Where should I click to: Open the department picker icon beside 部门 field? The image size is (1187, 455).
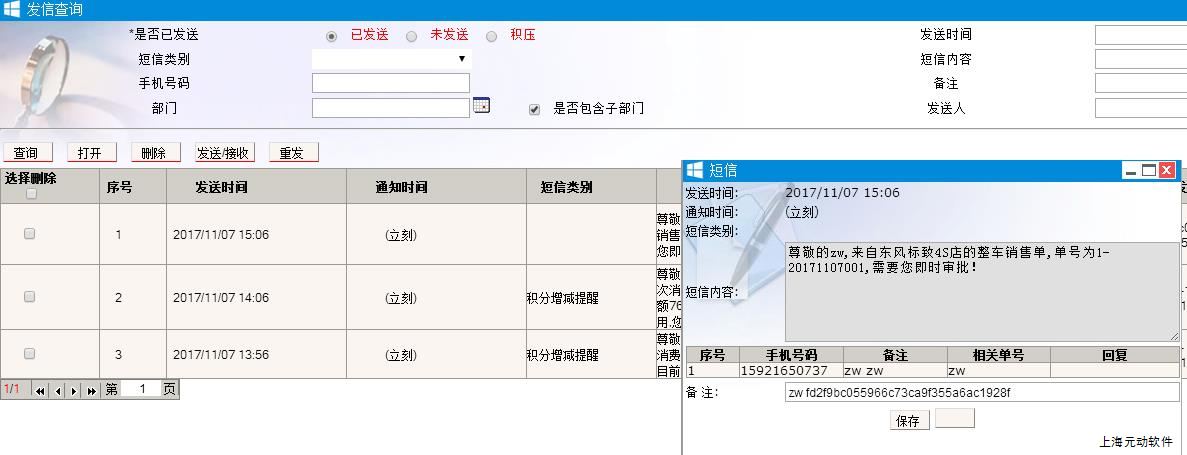pos(481,106)
